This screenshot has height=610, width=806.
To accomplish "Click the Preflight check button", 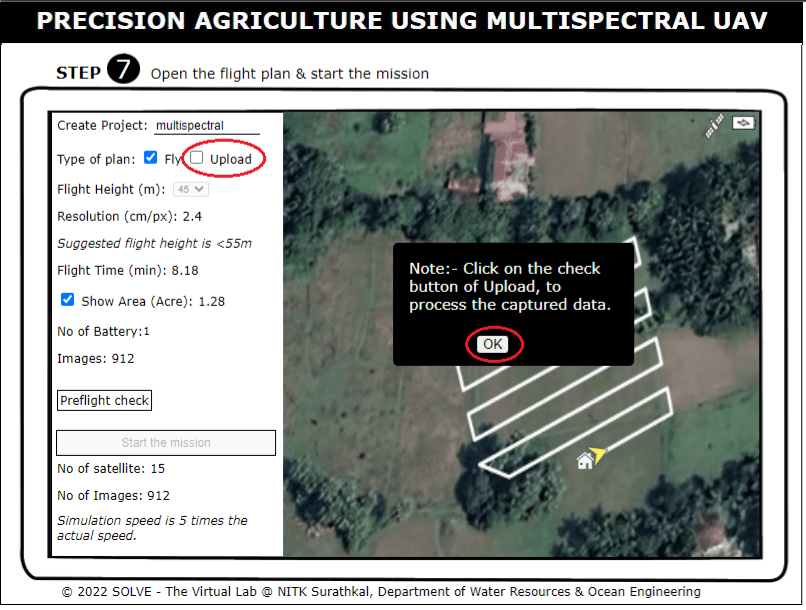I will point(104,401).
